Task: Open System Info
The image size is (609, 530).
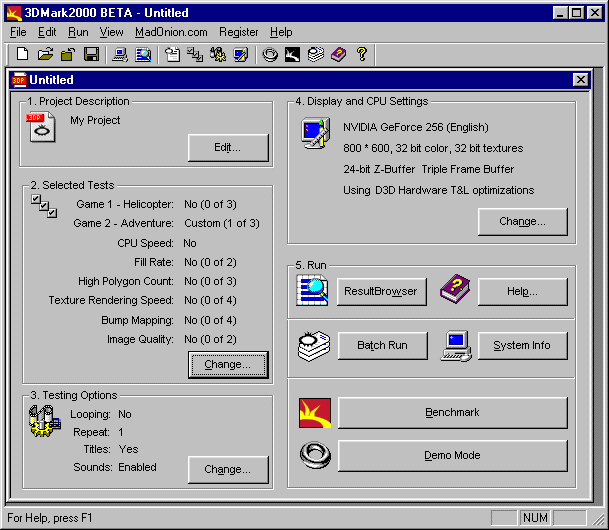Action: pos(522,345)
